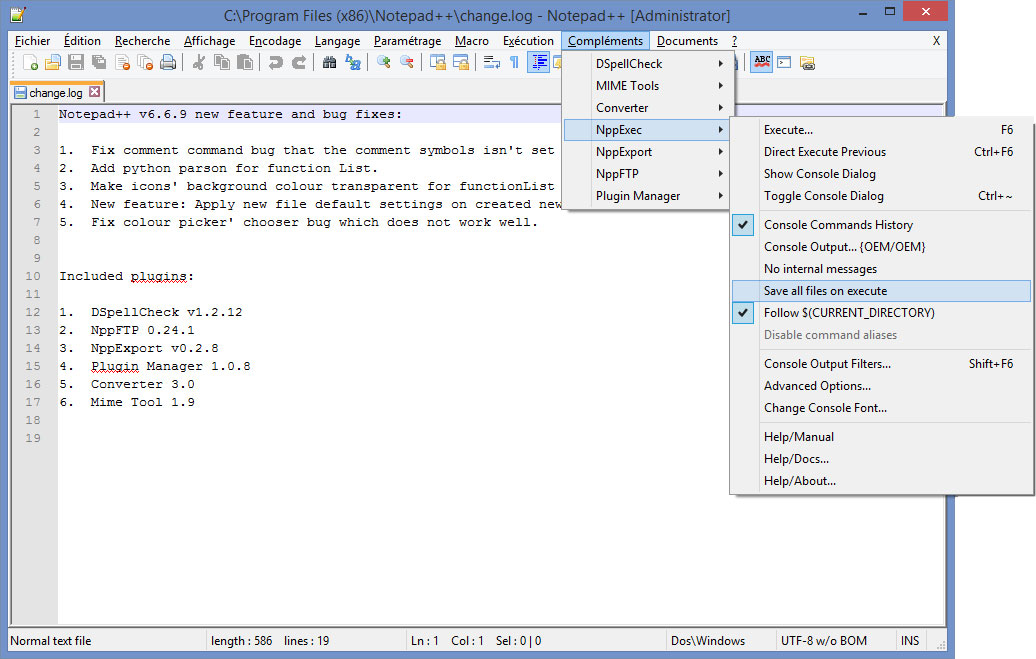The height and width of the screenshot is (659, 1036).
Task: Expand the NppExec submenu entry
Action: pyautogui.click(x=646, y=130)
